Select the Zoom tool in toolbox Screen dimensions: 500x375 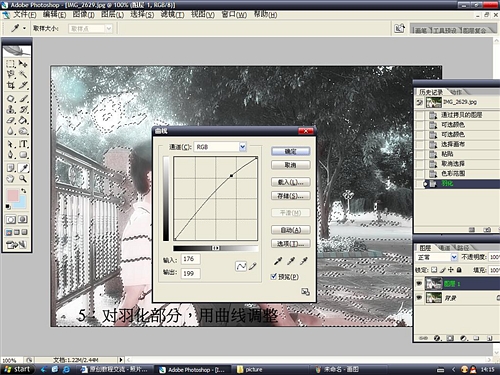(23, 179)
